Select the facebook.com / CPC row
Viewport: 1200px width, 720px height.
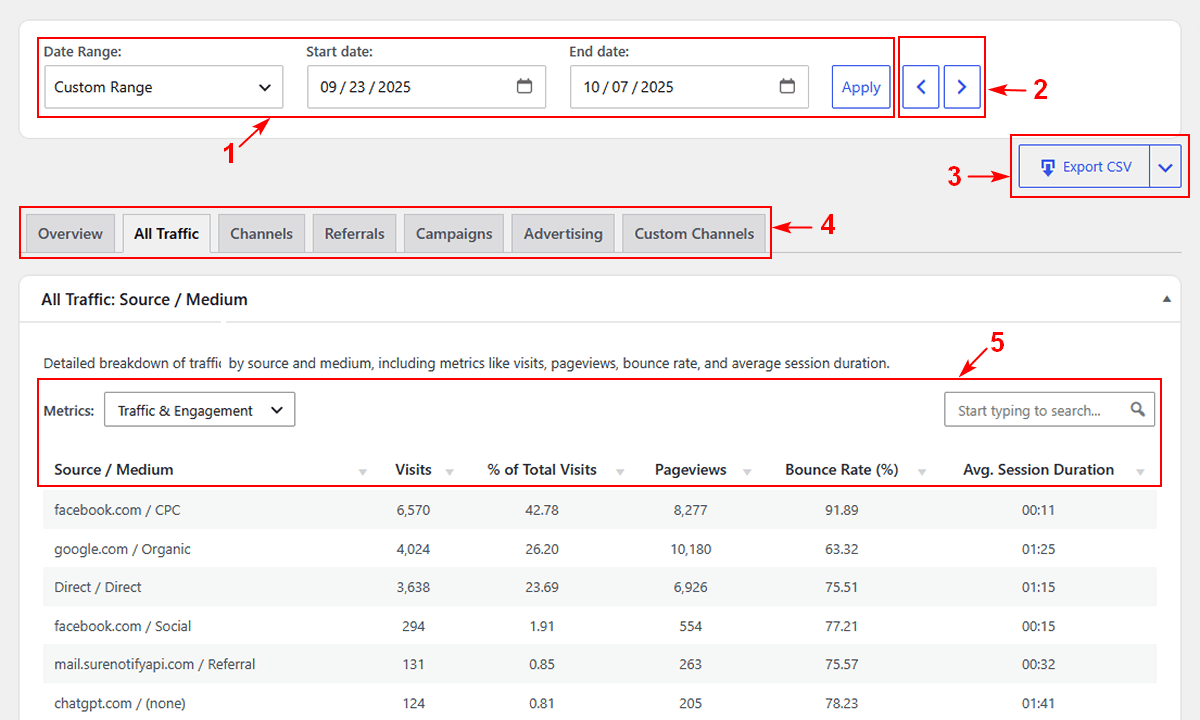600,510
